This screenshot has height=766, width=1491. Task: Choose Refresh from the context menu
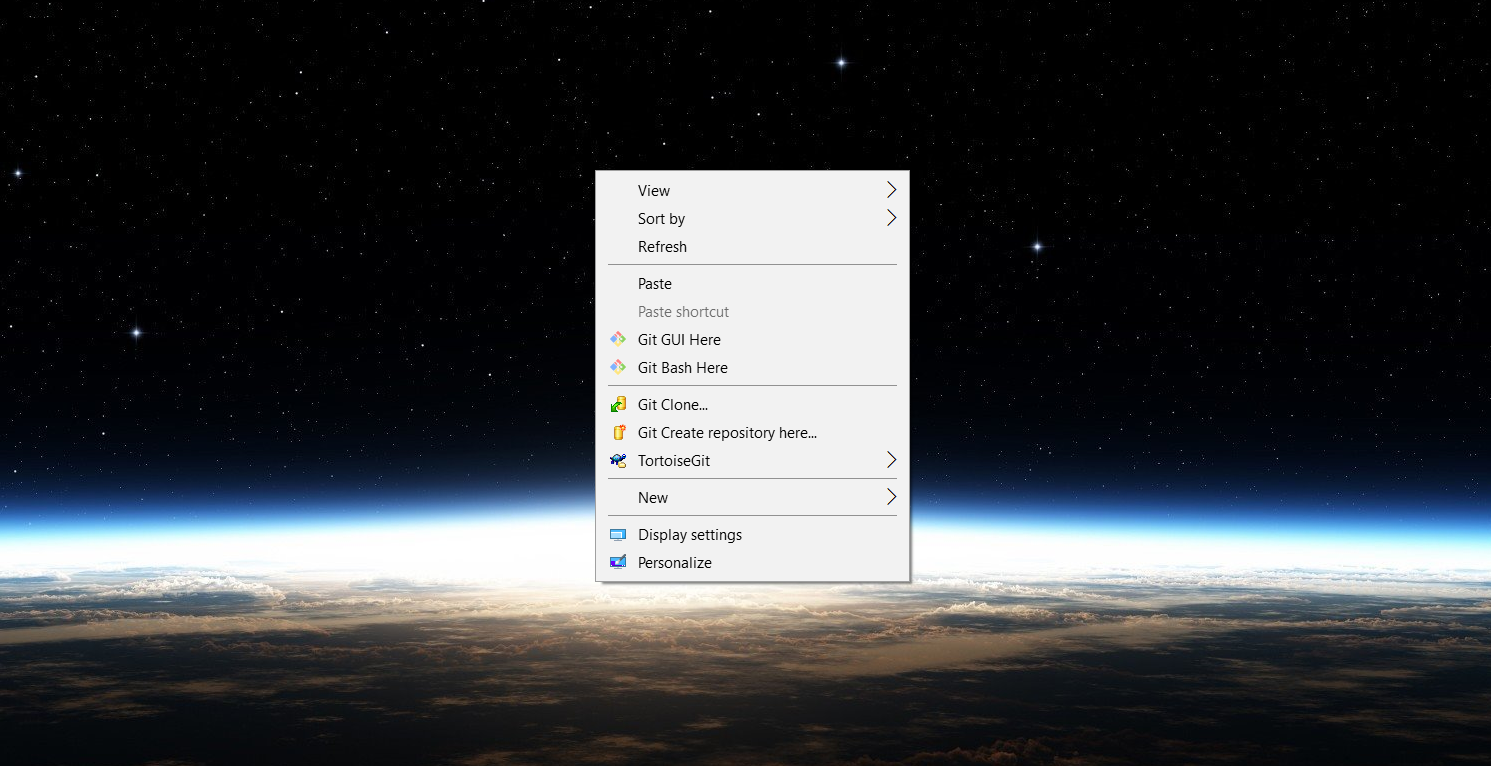coord(662,247)
